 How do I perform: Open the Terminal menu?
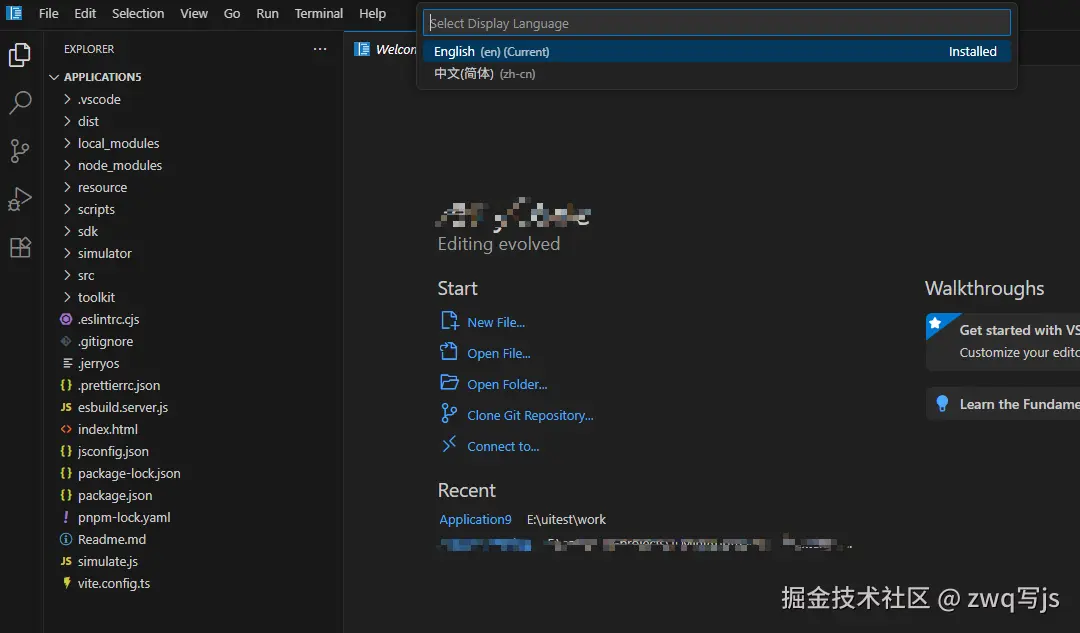318,13
